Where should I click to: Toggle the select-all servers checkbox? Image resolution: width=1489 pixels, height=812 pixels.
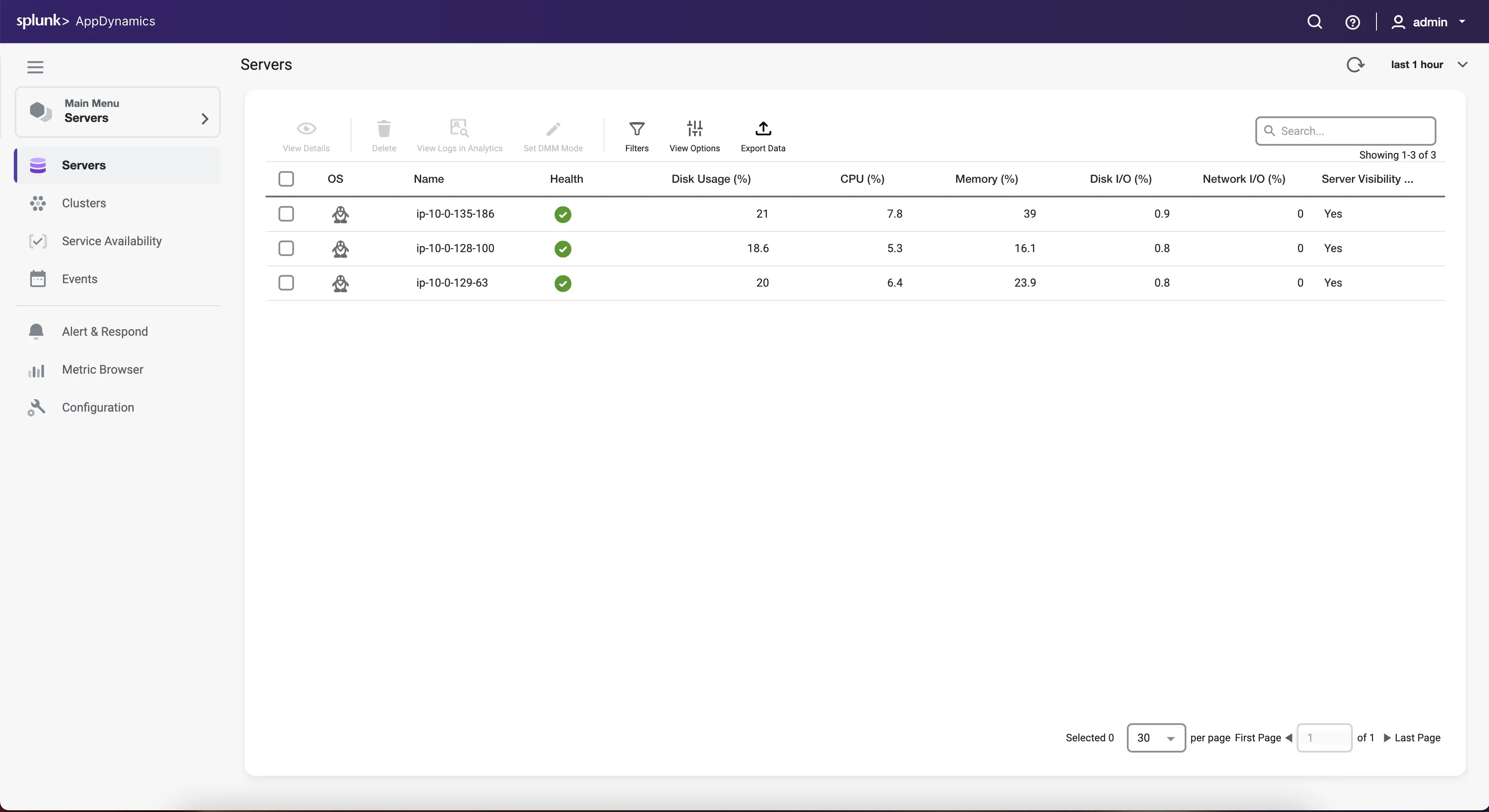(x=286, y=178)
